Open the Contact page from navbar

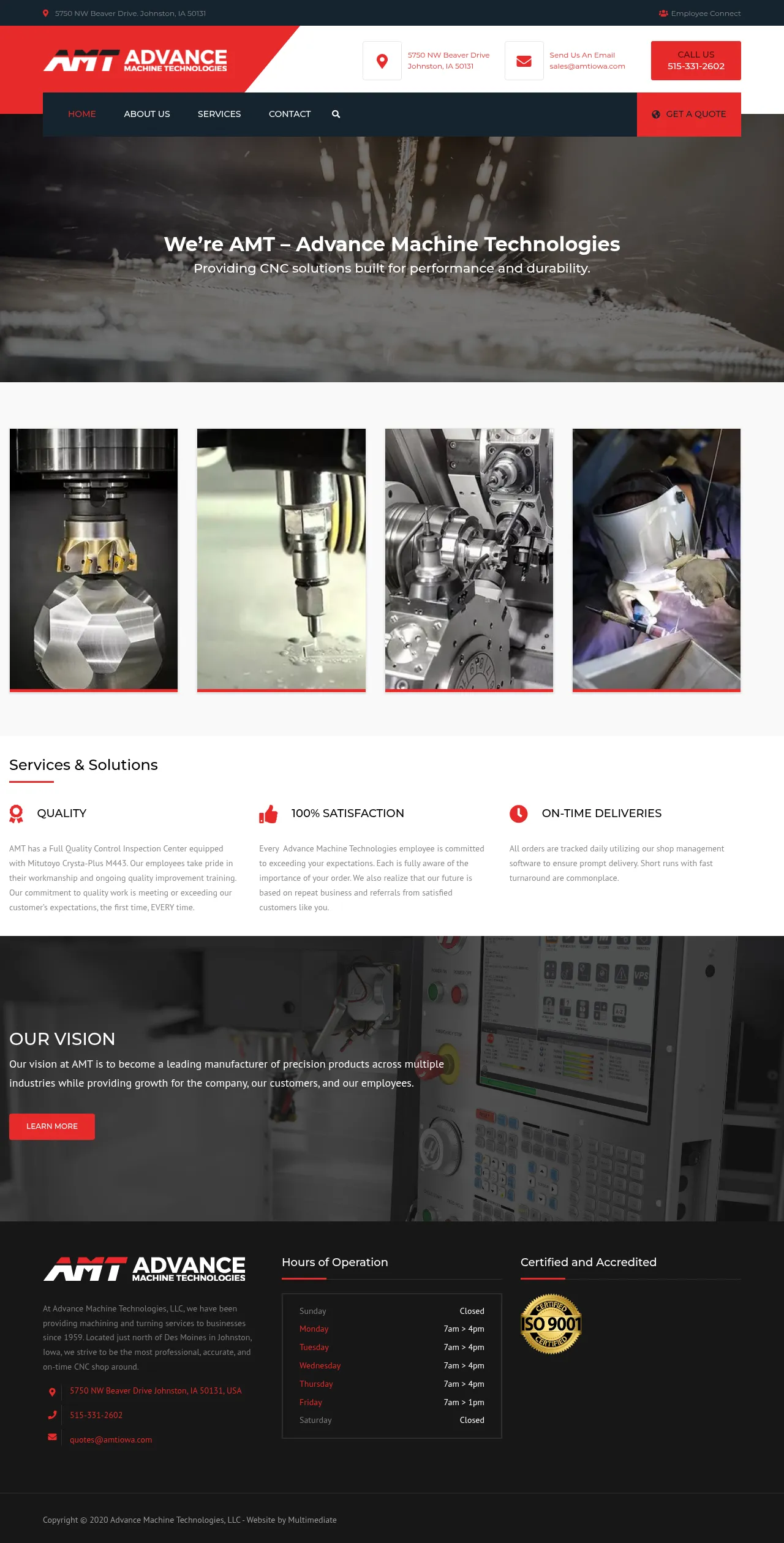[x=290, y=114]
